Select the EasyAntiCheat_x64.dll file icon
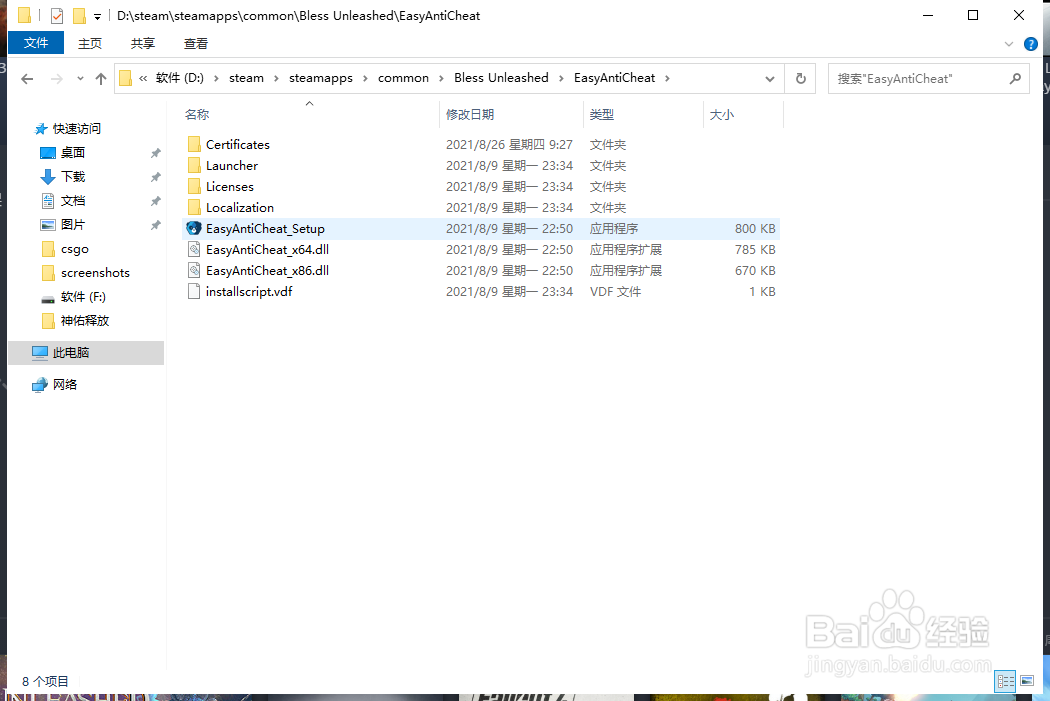Screen dimensions: 1050x701 (x=194, y=250)
